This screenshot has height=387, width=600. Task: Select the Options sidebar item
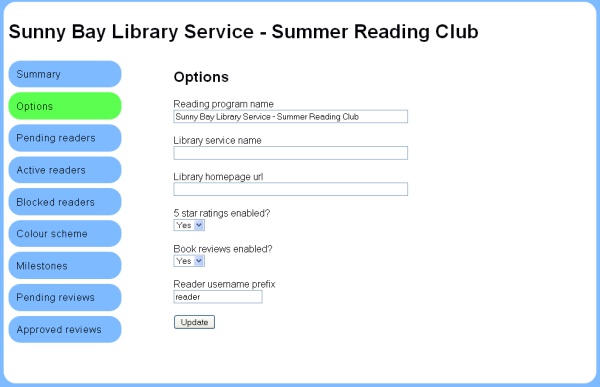tap(65, 106)
